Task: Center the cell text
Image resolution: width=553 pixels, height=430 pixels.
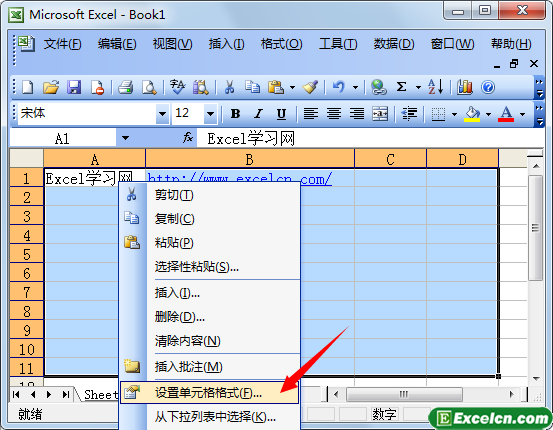Action: (334, 114)
